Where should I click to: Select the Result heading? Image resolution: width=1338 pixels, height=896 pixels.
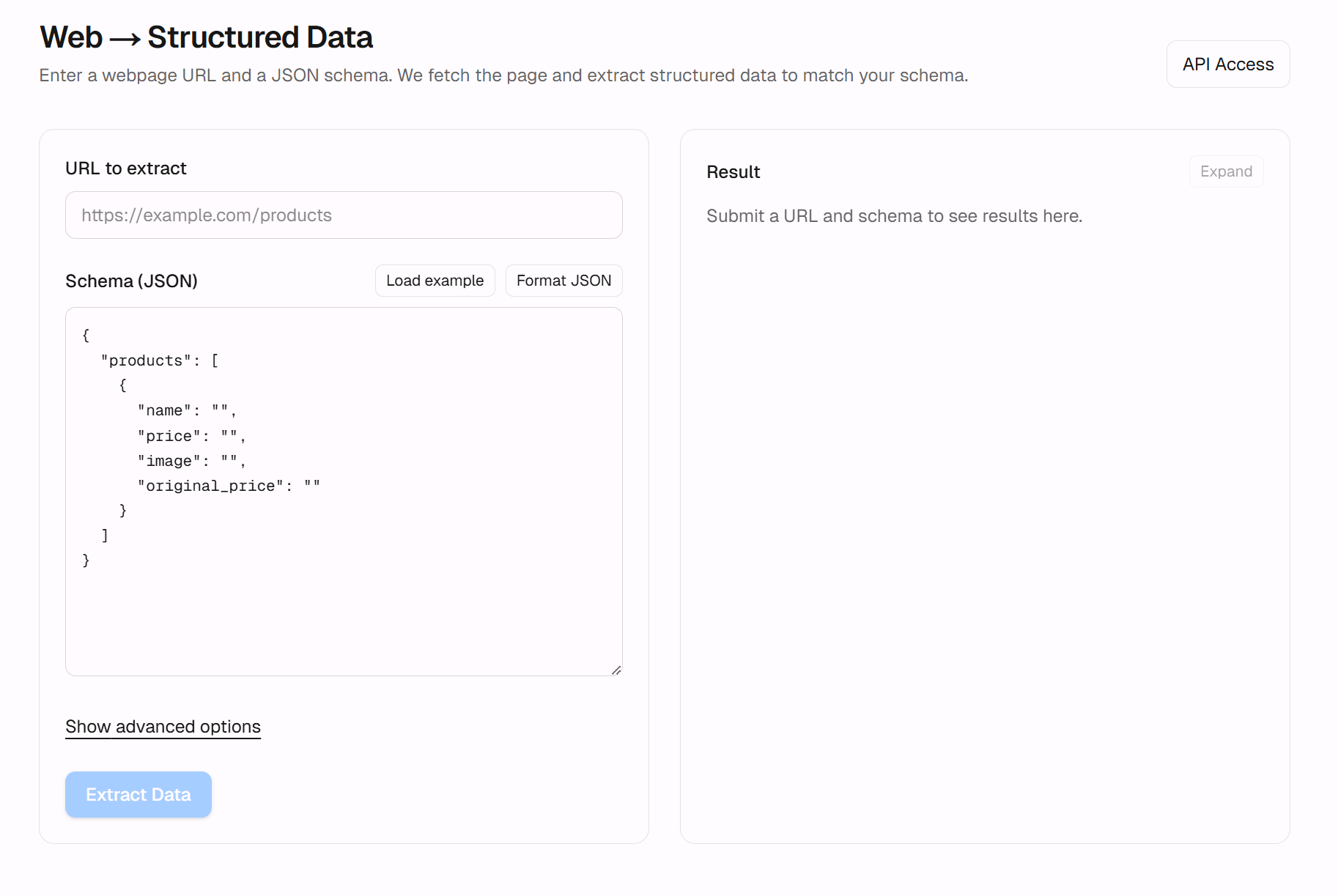pos(733,172)
